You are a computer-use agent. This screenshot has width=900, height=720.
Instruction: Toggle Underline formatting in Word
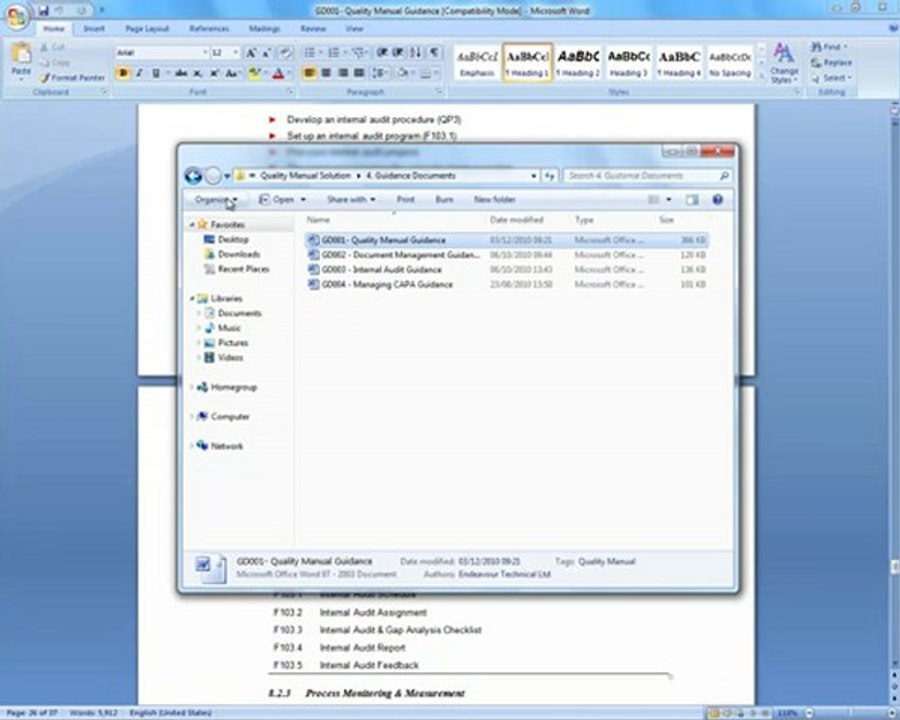click(156, 73)
